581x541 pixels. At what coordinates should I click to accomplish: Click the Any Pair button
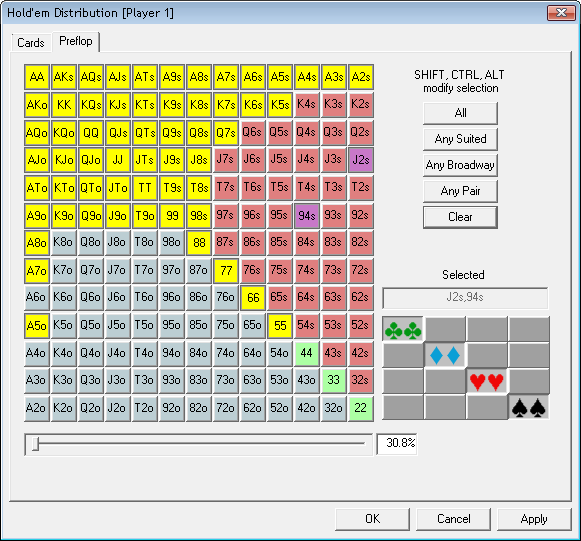coord(460,191)
